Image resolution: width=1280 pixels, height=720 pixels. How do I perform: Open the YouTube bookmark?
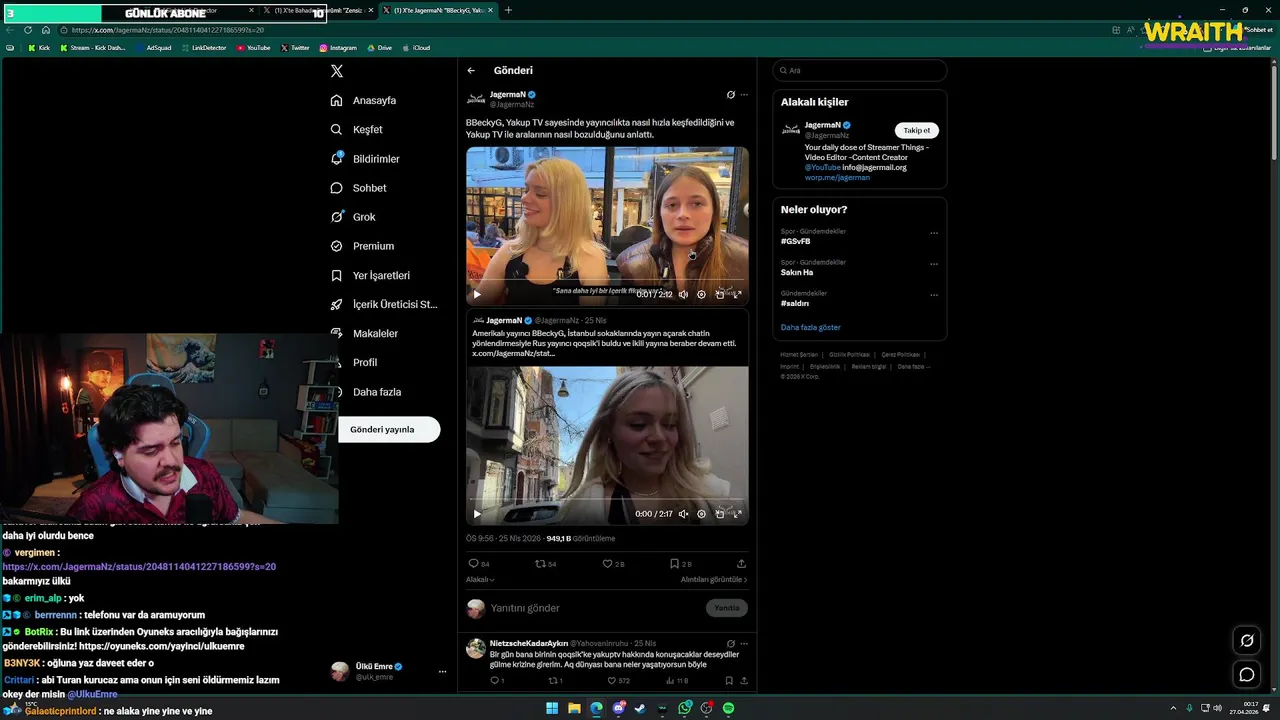pyautogui.click(x=253, y=48)
